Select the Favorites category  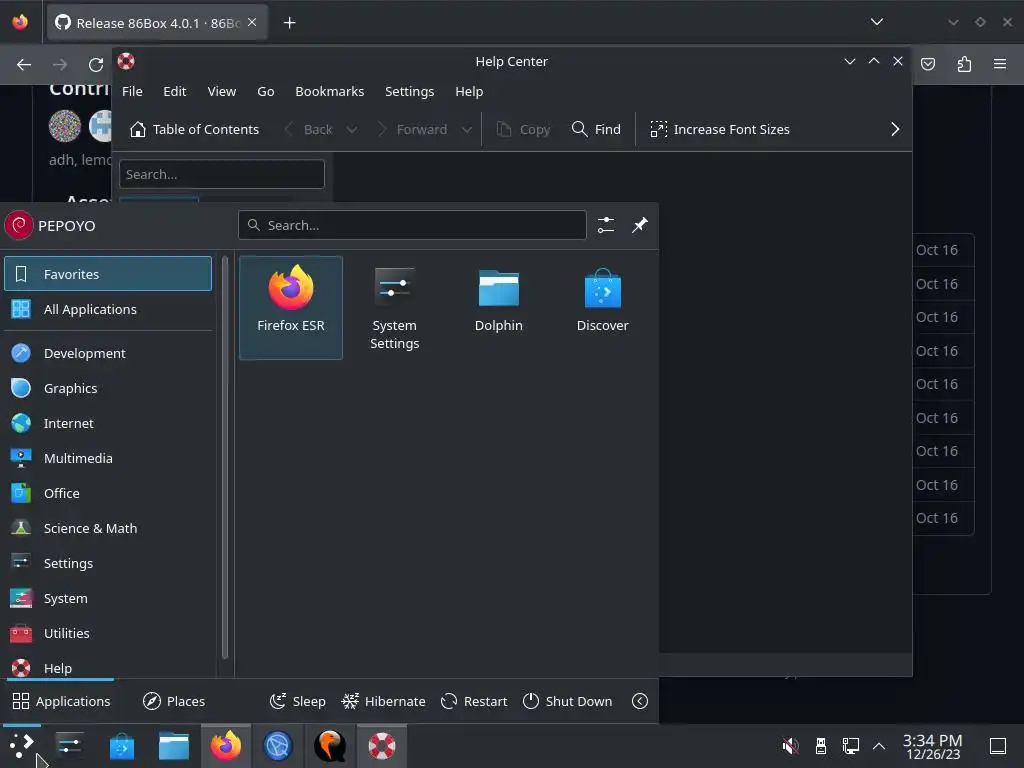(108, 274)
